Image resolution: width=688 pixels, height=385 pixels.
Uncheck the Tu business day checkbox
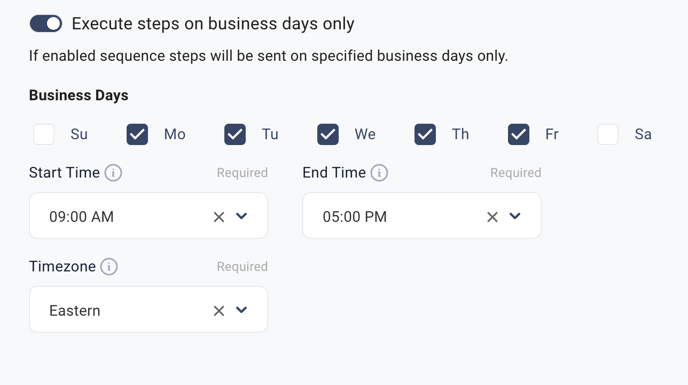tap(235, 134)
